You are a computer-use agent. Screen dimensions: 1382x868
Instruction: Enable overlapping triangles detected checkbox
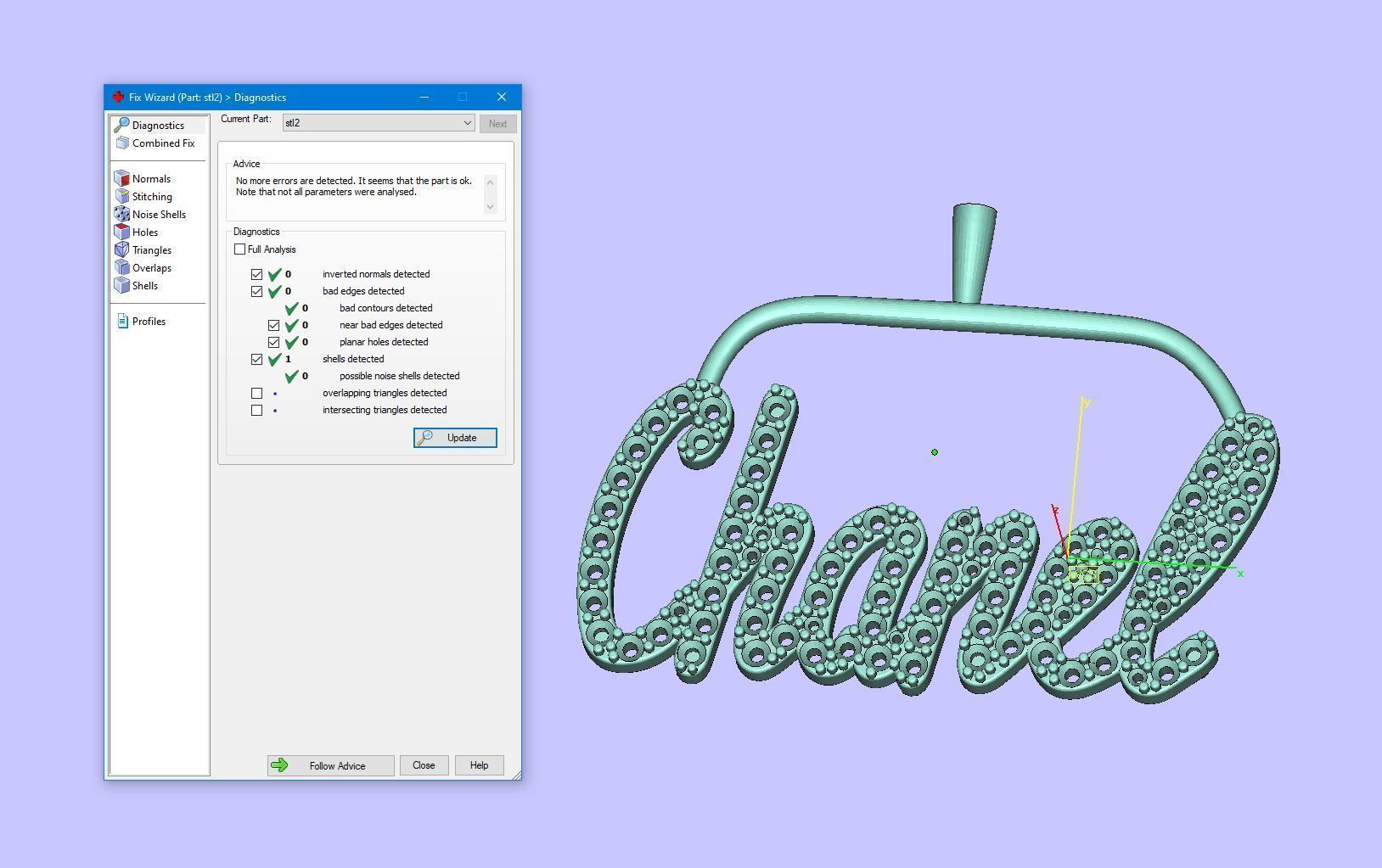click(257, 394)
